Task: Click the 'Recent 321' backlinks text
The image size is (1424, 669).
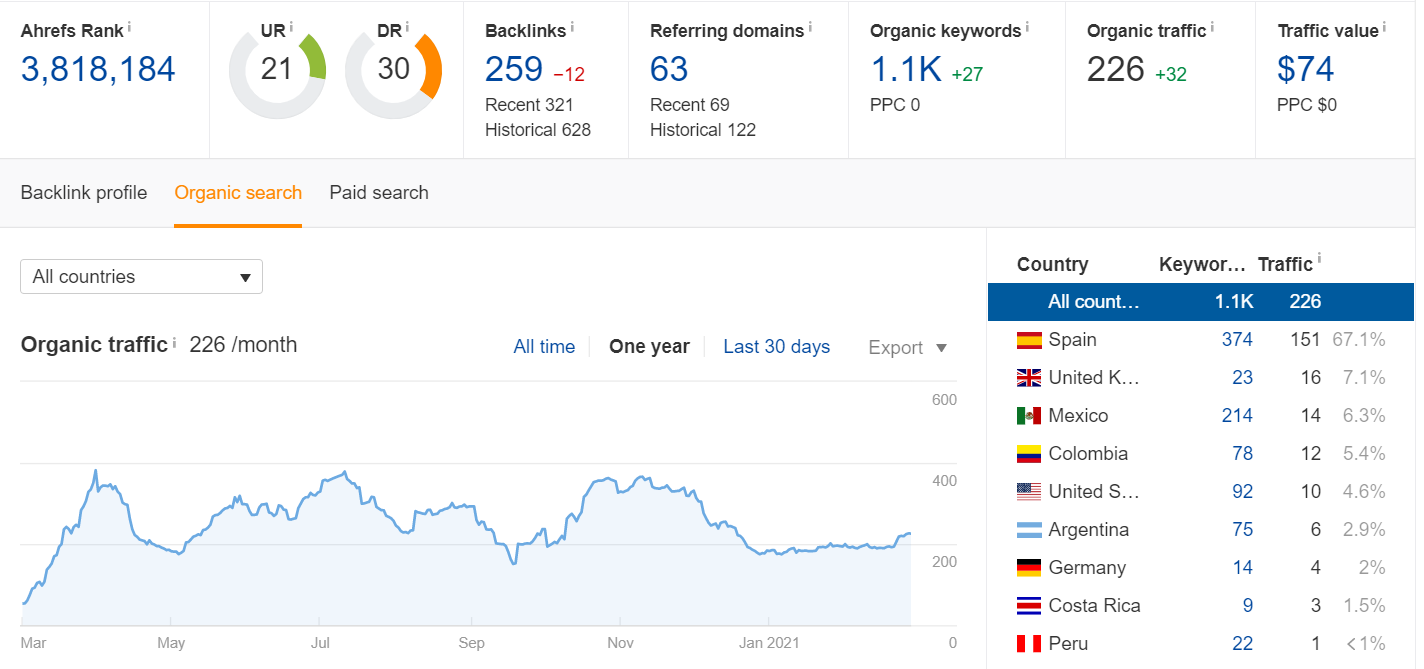Action: [x=529, y=105]
